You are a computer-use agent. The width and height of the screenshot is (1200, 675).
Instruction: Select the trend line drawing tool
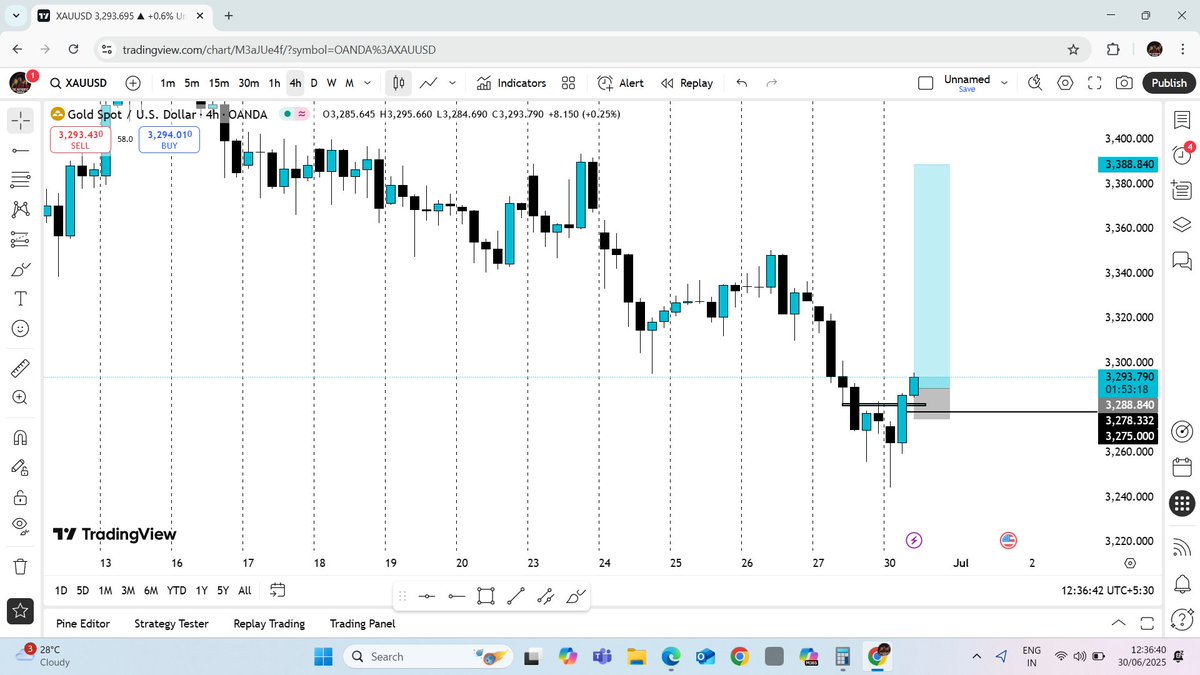click(20, 150)
